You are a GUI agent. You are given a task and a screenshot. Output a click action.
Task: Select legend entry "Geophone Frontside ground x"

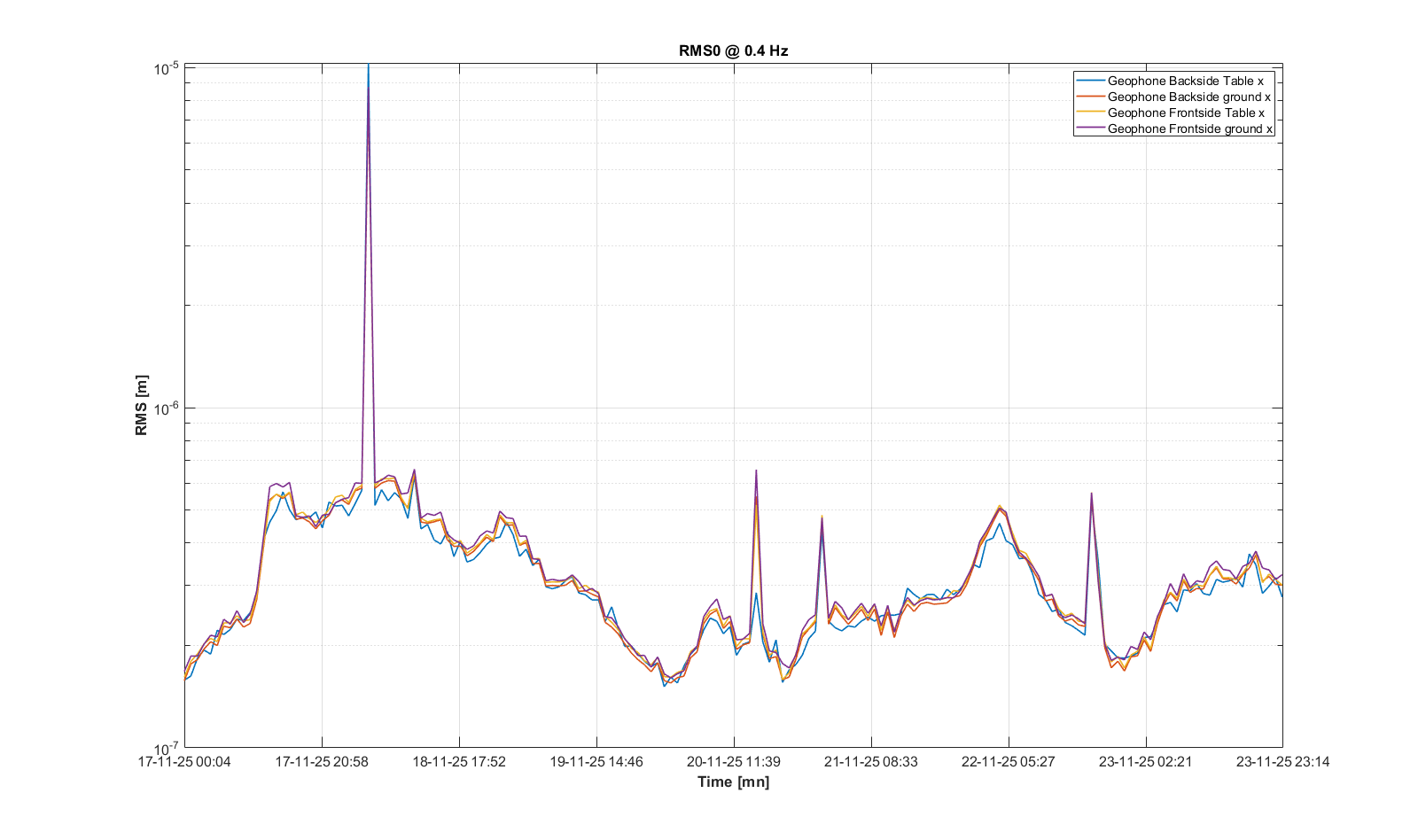[1189, 128]
